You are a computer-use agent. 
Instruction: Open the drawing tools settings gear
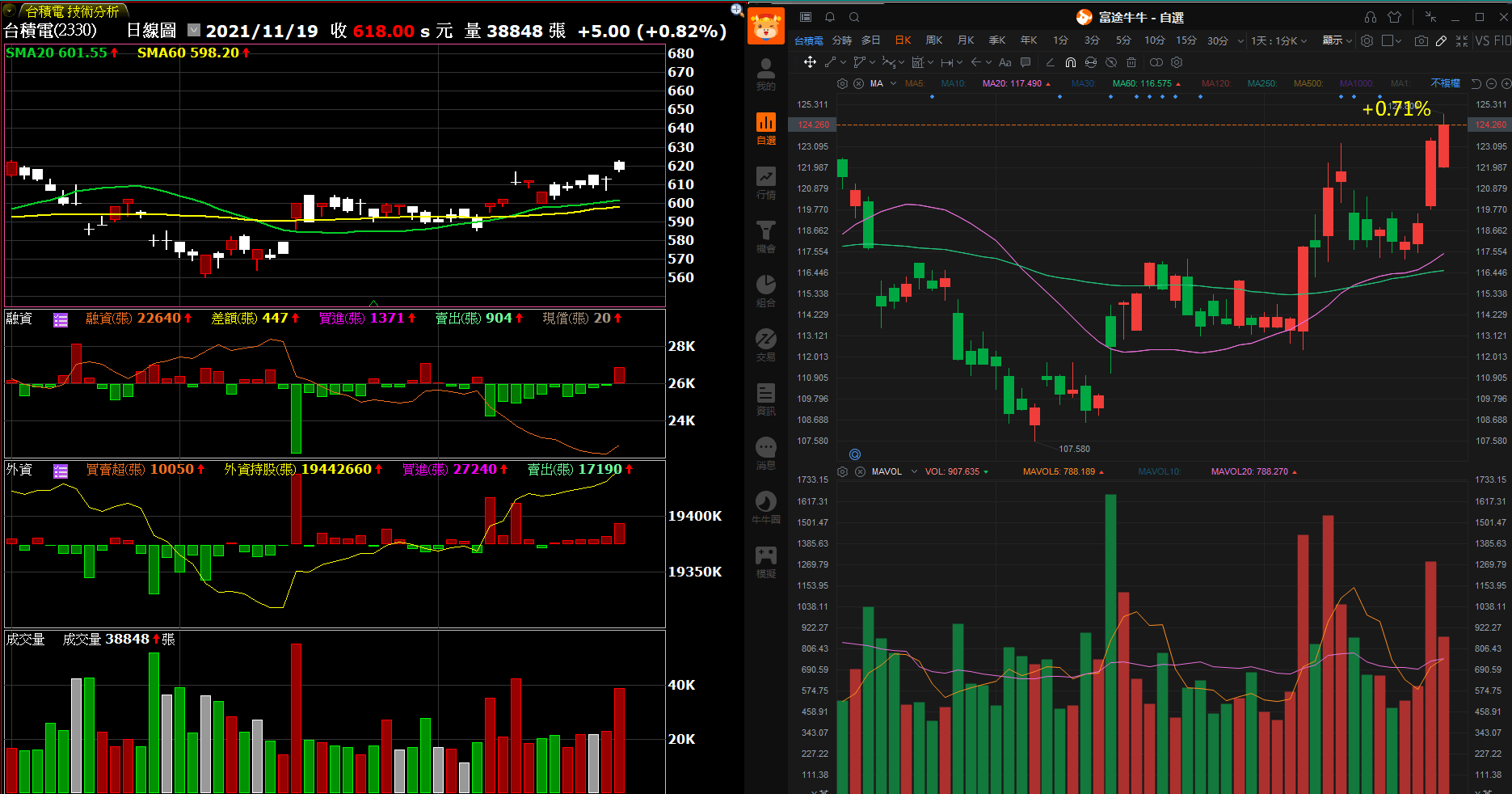pyautogui.click(x=1177, y=62)
